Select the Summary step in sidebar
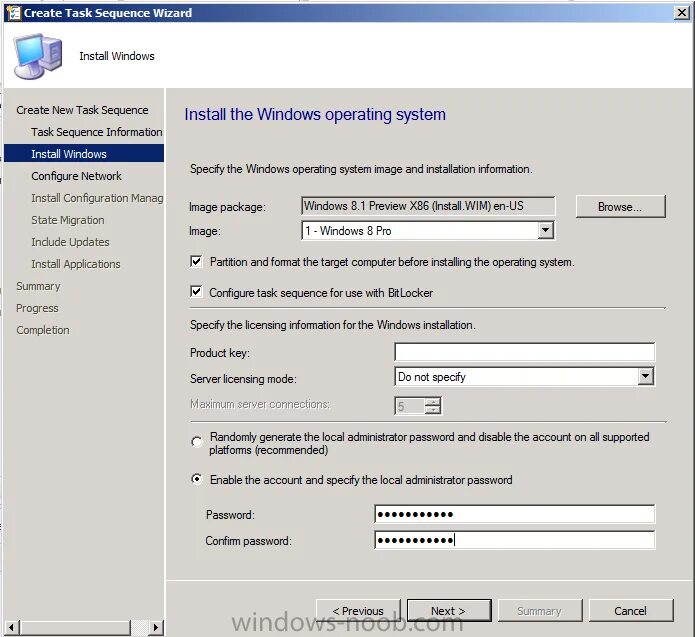This screenshot has height=637, width=695. pyautogui.click(x=38, y=286)
